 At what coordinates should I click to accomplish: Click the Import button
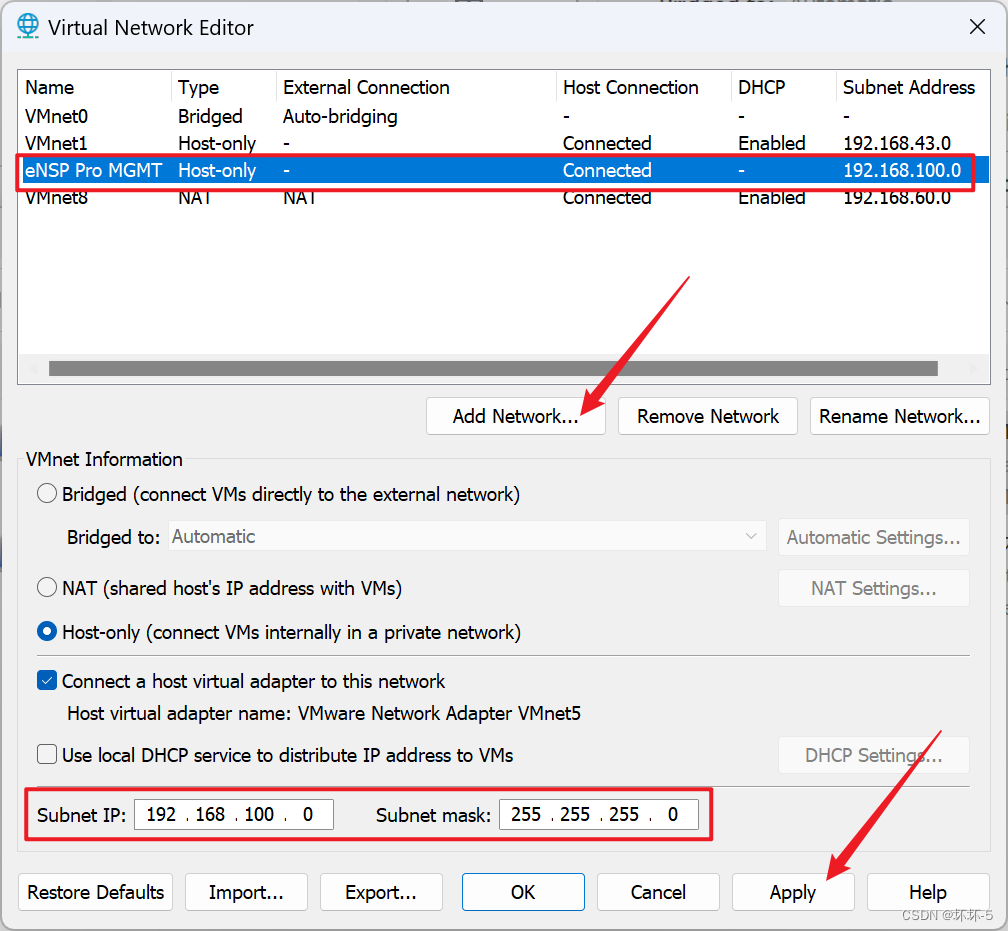pos(246,892)
